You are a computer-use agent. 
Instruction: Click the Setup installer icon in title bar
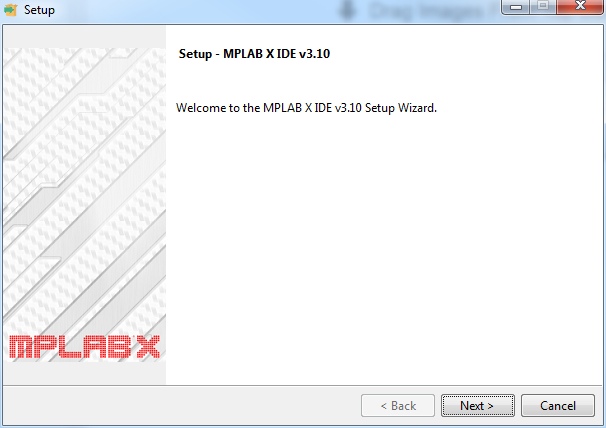pos(10,10)
